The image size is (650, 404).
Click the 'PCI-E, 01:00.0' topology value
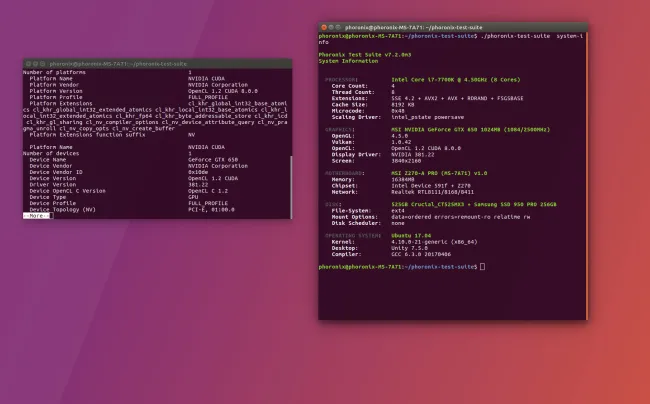(211, 209)
